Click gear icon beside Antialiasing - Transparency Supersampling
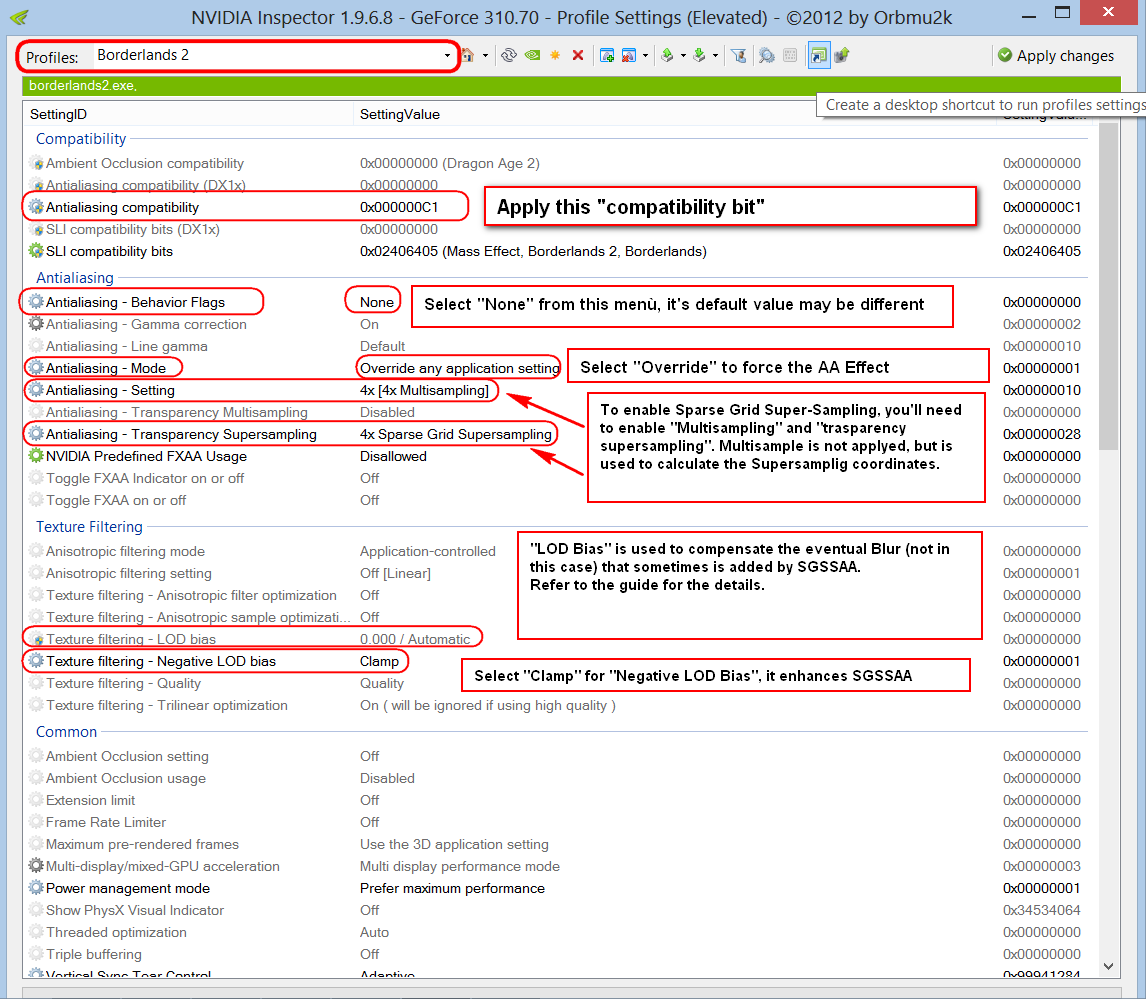Image resolution: width=1146 pixels, height=999 pixels. pos(36,433)
